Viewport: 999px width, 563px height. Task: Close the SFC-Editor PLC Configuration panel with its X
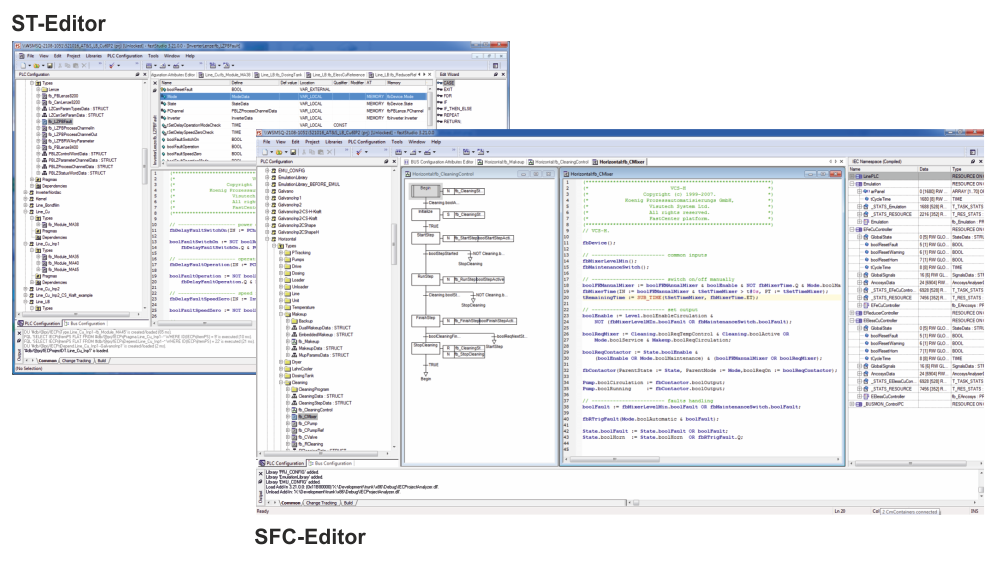[393, 160]
